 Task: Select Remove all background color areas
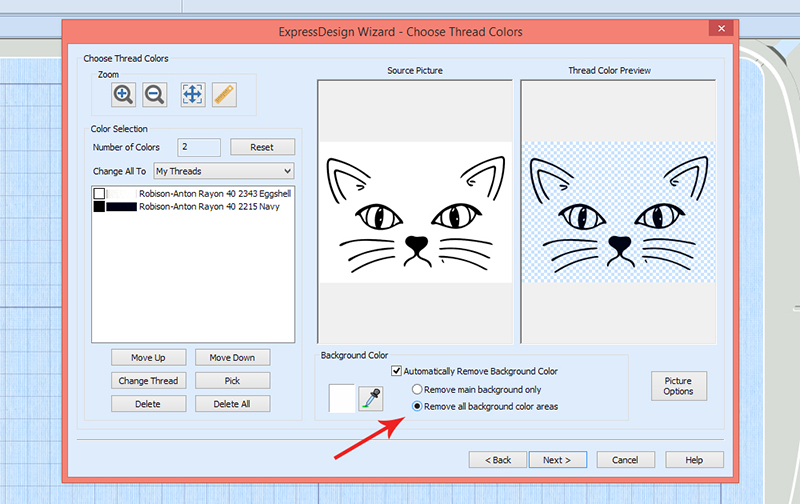[x=417, y=406]
